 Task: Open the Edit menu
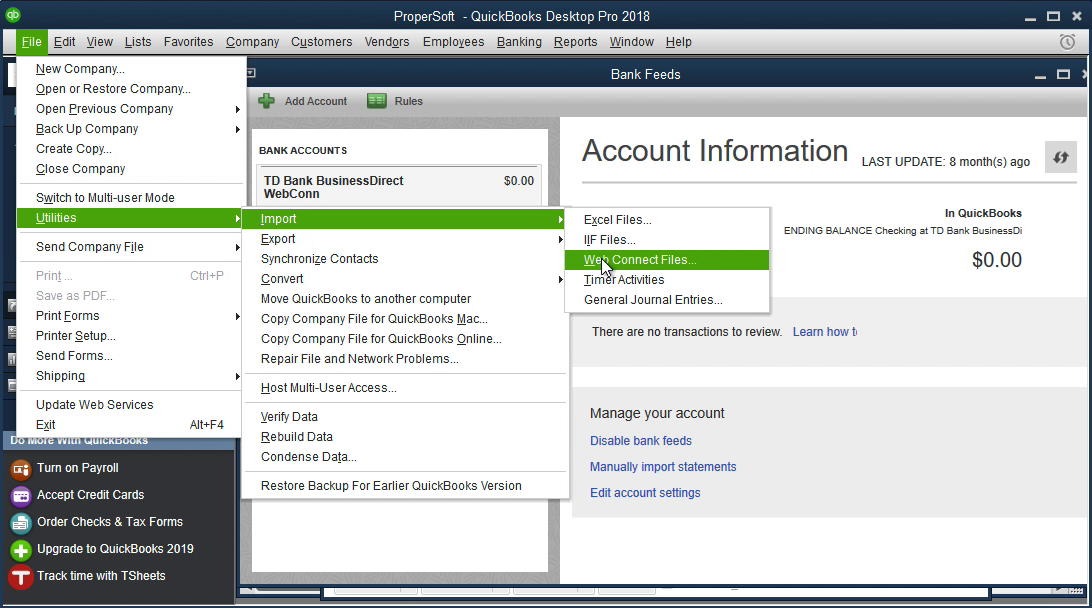pos(64,42)
